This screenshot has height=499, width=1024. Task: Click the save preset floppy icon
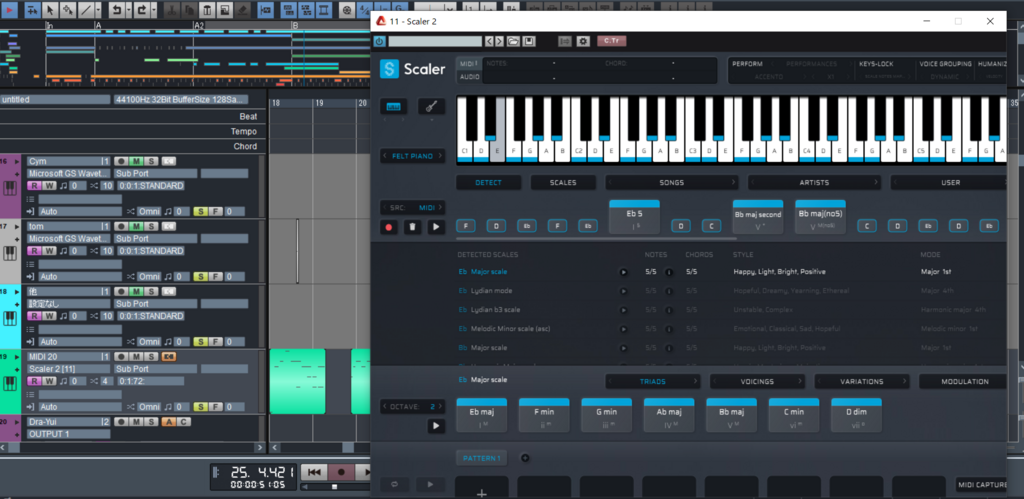point(529,41)
